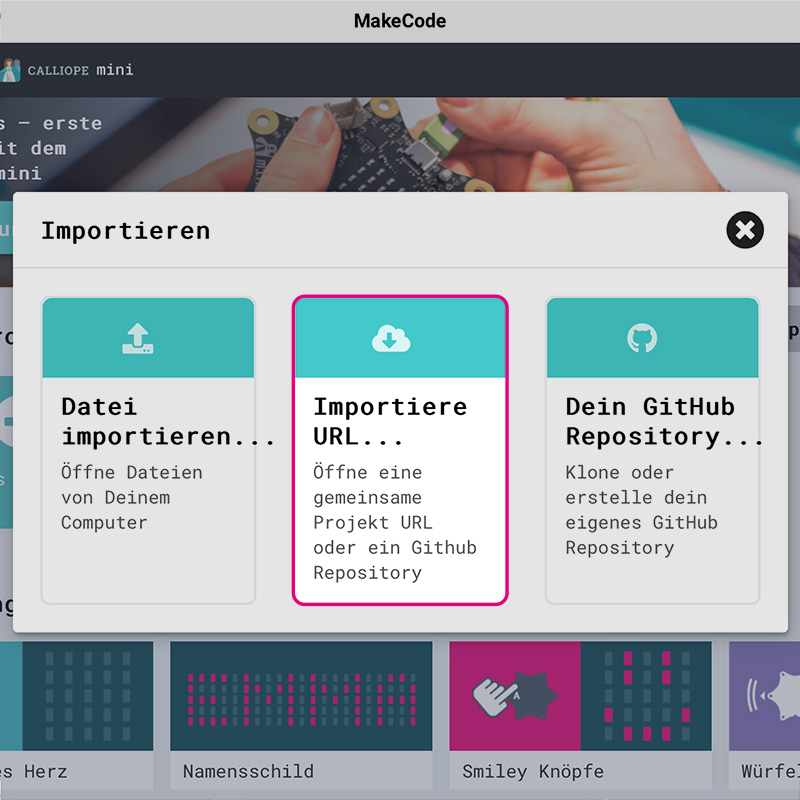The image size is (800, 800).
Task: Open the Herz tutorial thumbnail
Action: click(x=77, y=696)
